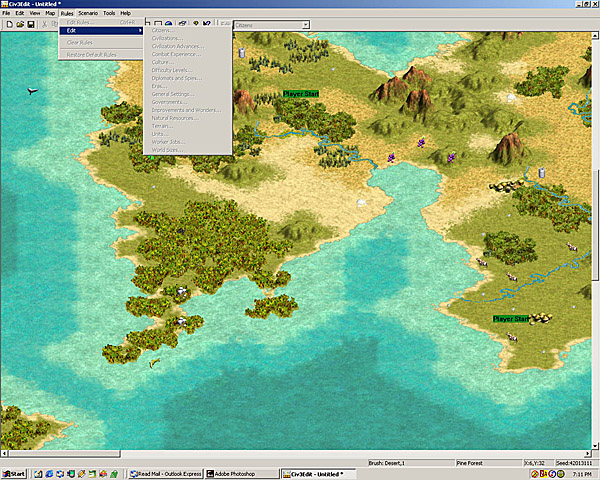Click the Cut scissors icon in toolbar
600x480 pixels.
[x=45, y=24]
